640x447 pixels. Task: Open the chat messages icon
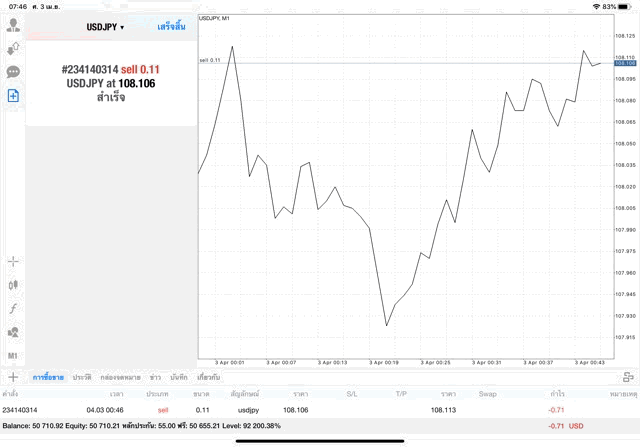coord(13,72)
